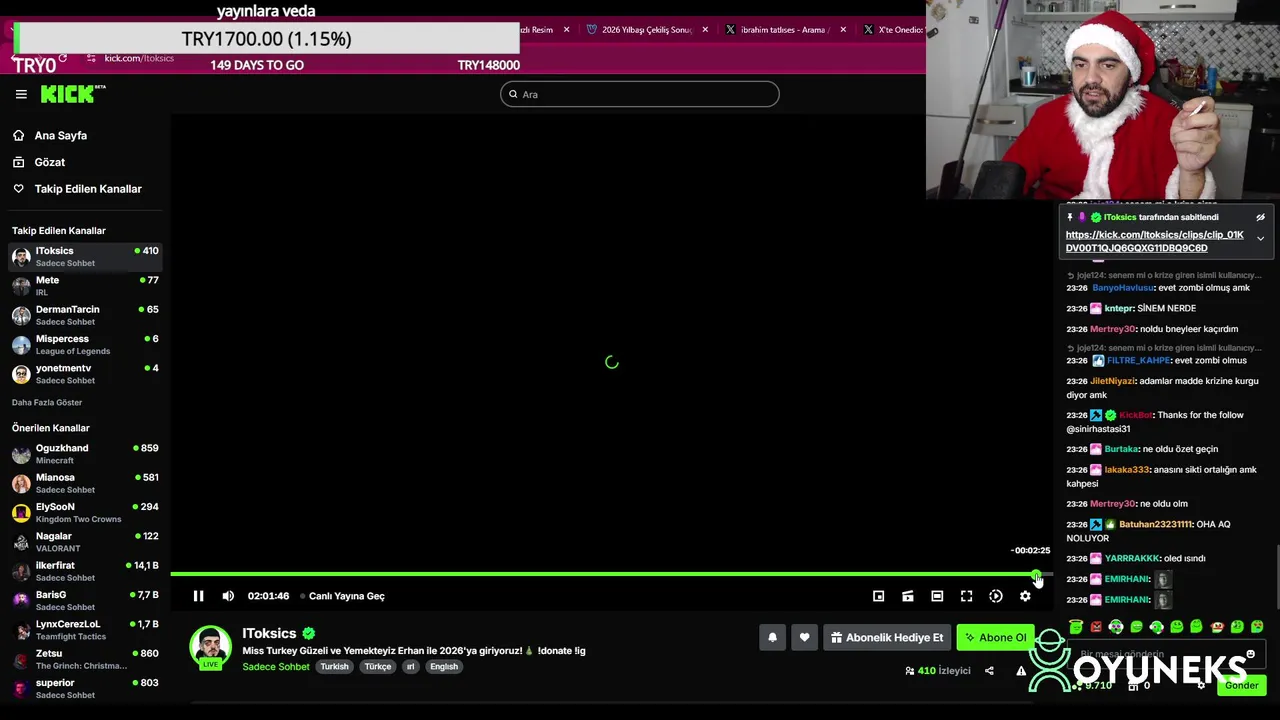This screenshot has height=720, width=1280.
Task: Open Nagalar VALORANT channel
Action: (x=85, y=542)
